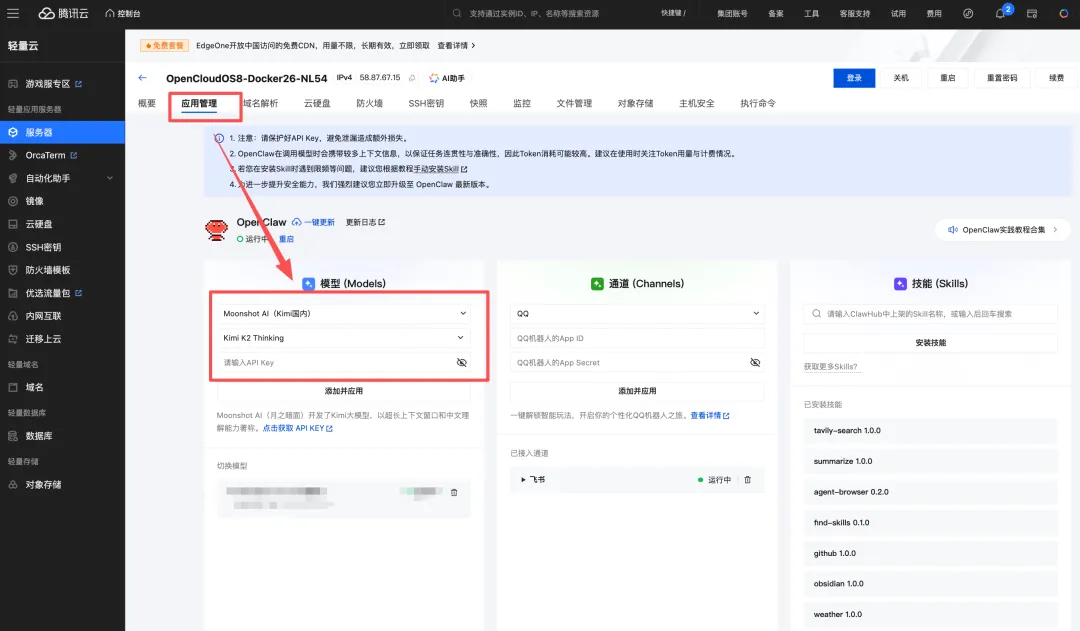Click the account avatar icon
Viewport: 1080px width, 631px height.
(1063, 13)
